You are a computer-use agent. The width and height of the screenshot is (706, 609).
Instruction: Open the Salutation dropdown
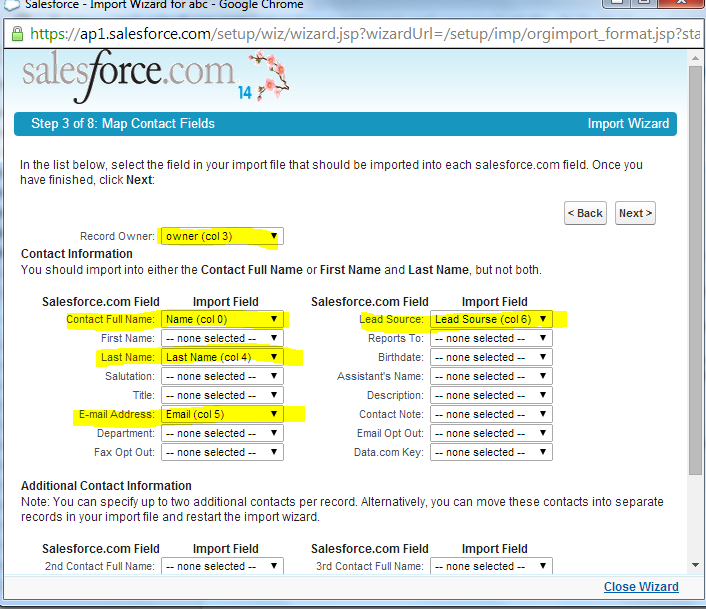(x=222, y=376)
